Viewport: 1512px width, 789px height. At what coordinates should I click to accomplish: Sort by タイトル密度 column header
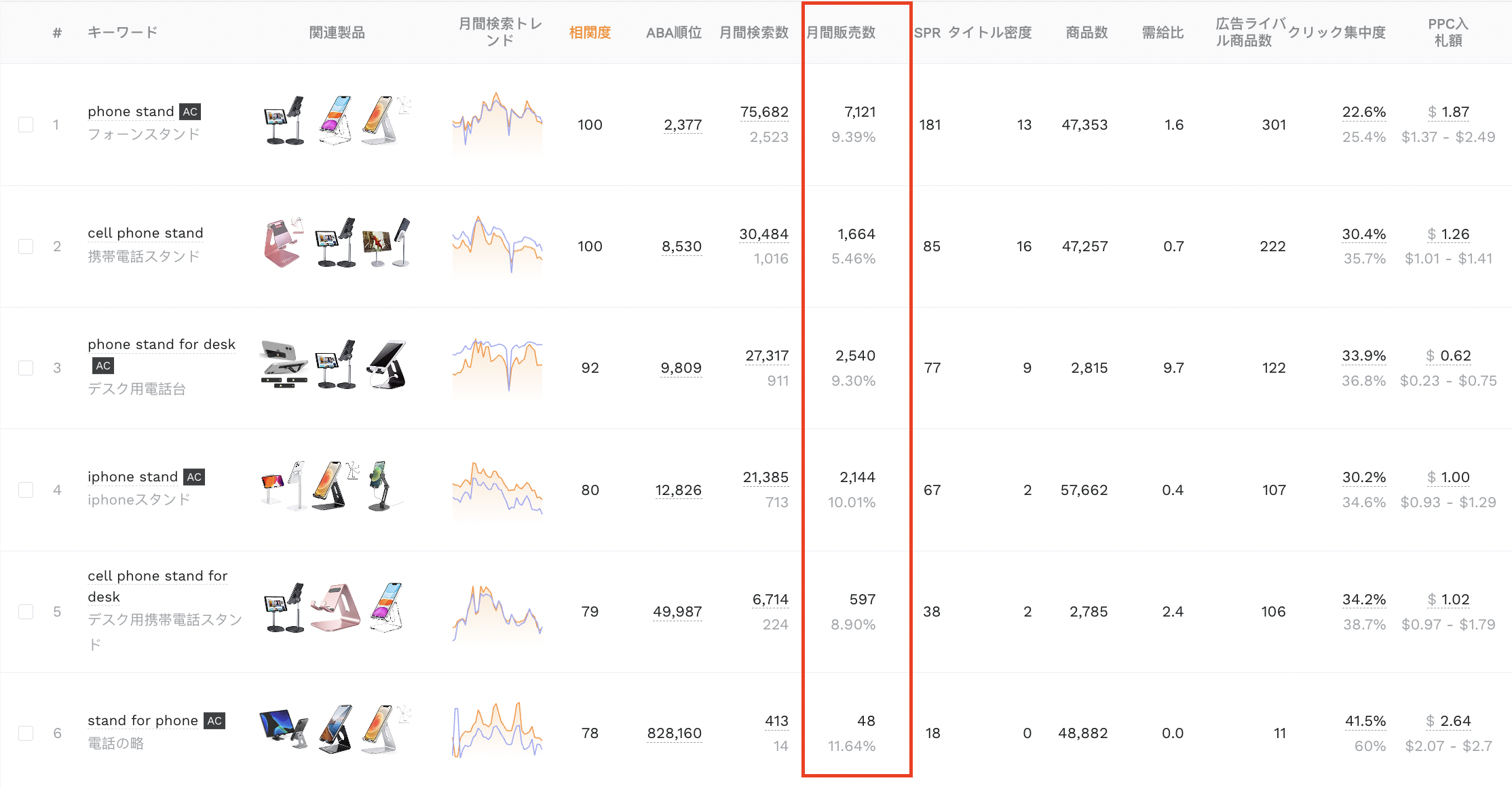(989, 32)
